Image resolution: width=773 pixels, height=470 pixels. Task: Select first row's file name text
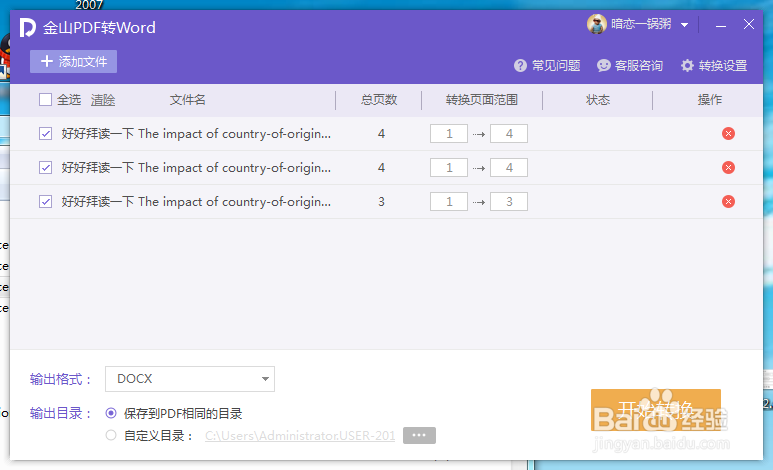point(196,134)
